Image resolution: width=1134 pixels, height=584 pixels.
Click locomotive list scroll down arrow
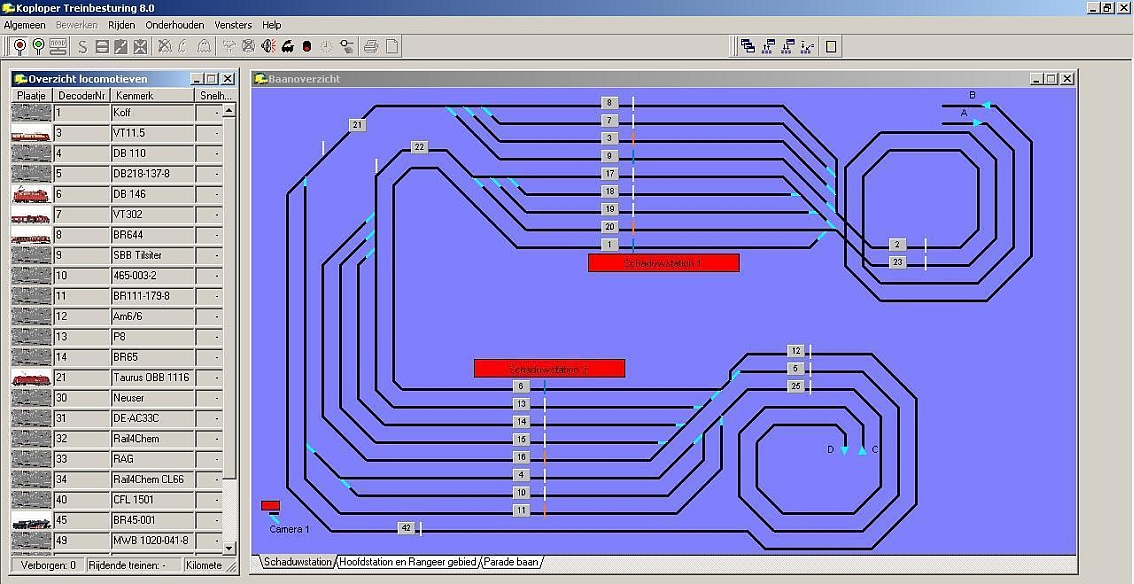(x=229, y=549)
